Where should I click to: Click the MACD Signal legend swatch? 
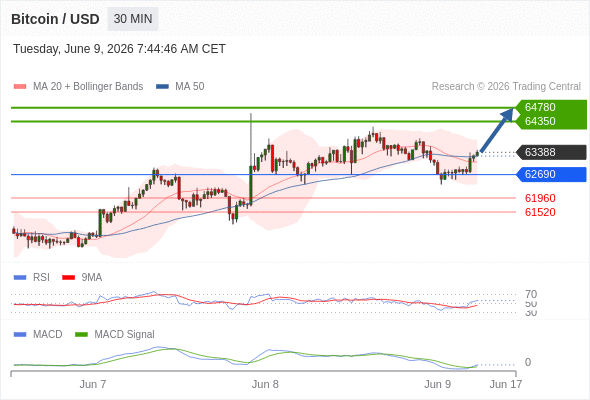click(81, 335)
